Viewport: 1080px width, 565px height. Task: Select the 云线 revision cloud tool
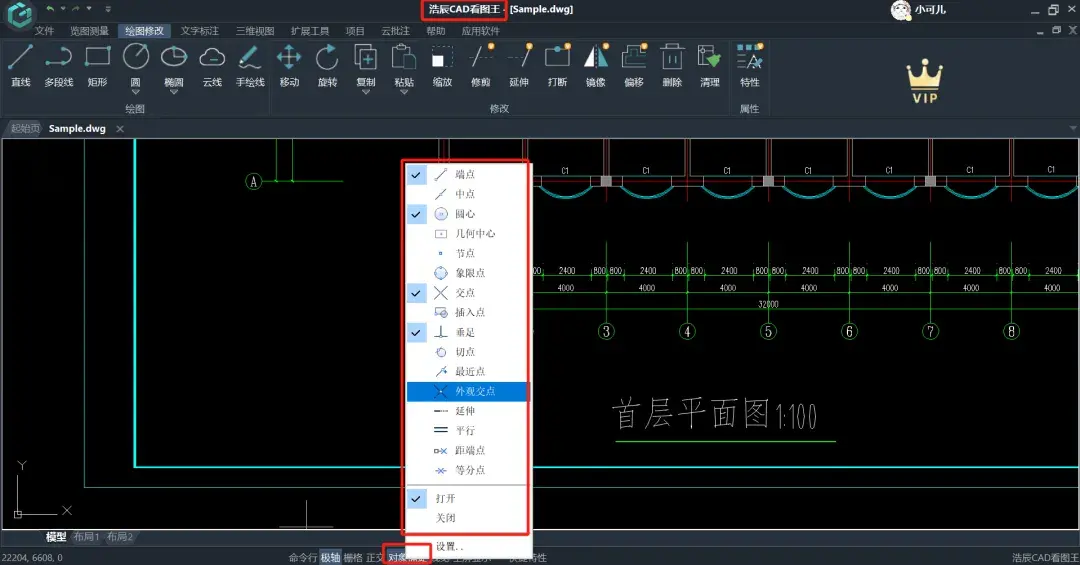click(x=212, y=66)
